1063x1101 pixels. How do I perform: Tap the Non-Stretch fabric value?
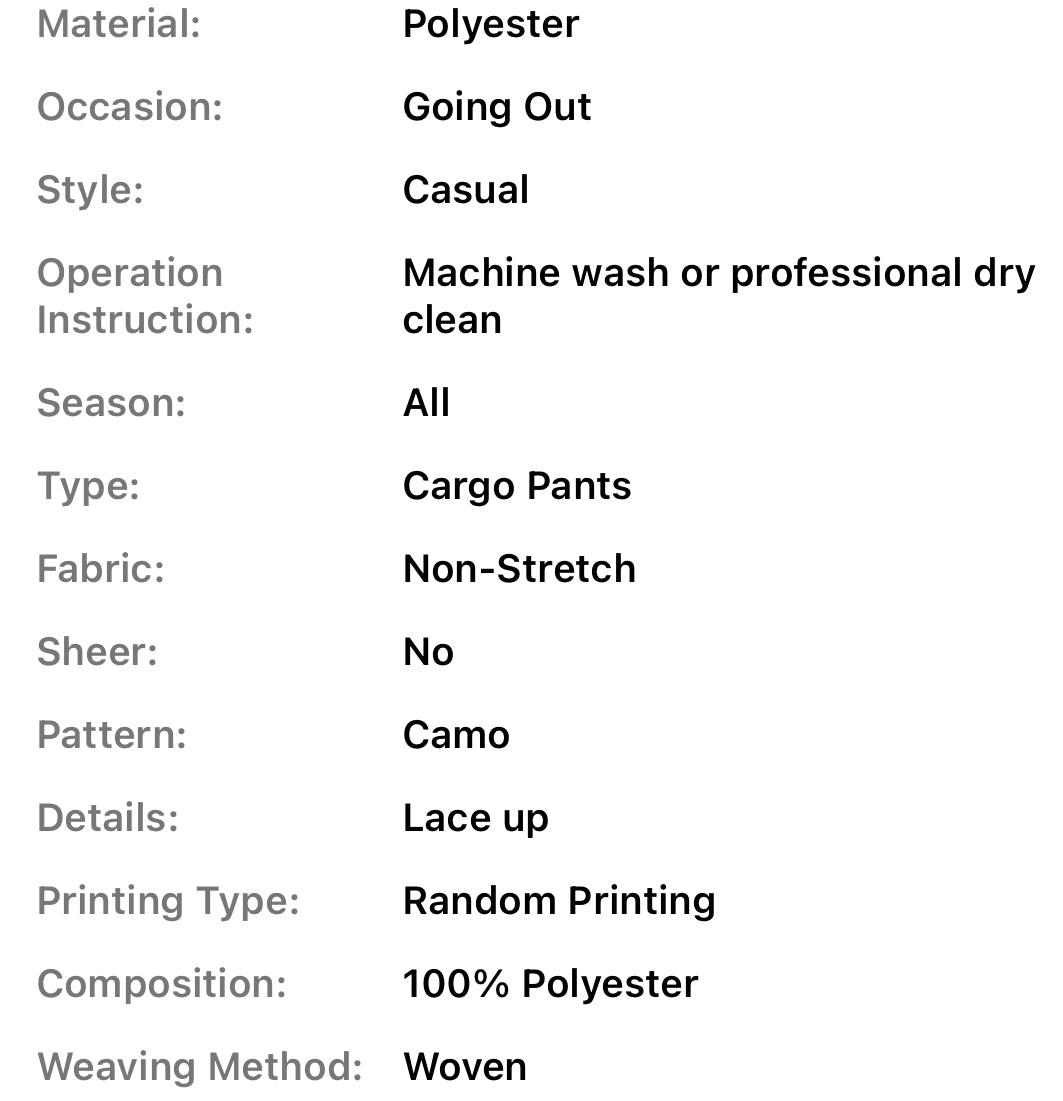click(518, 569)
